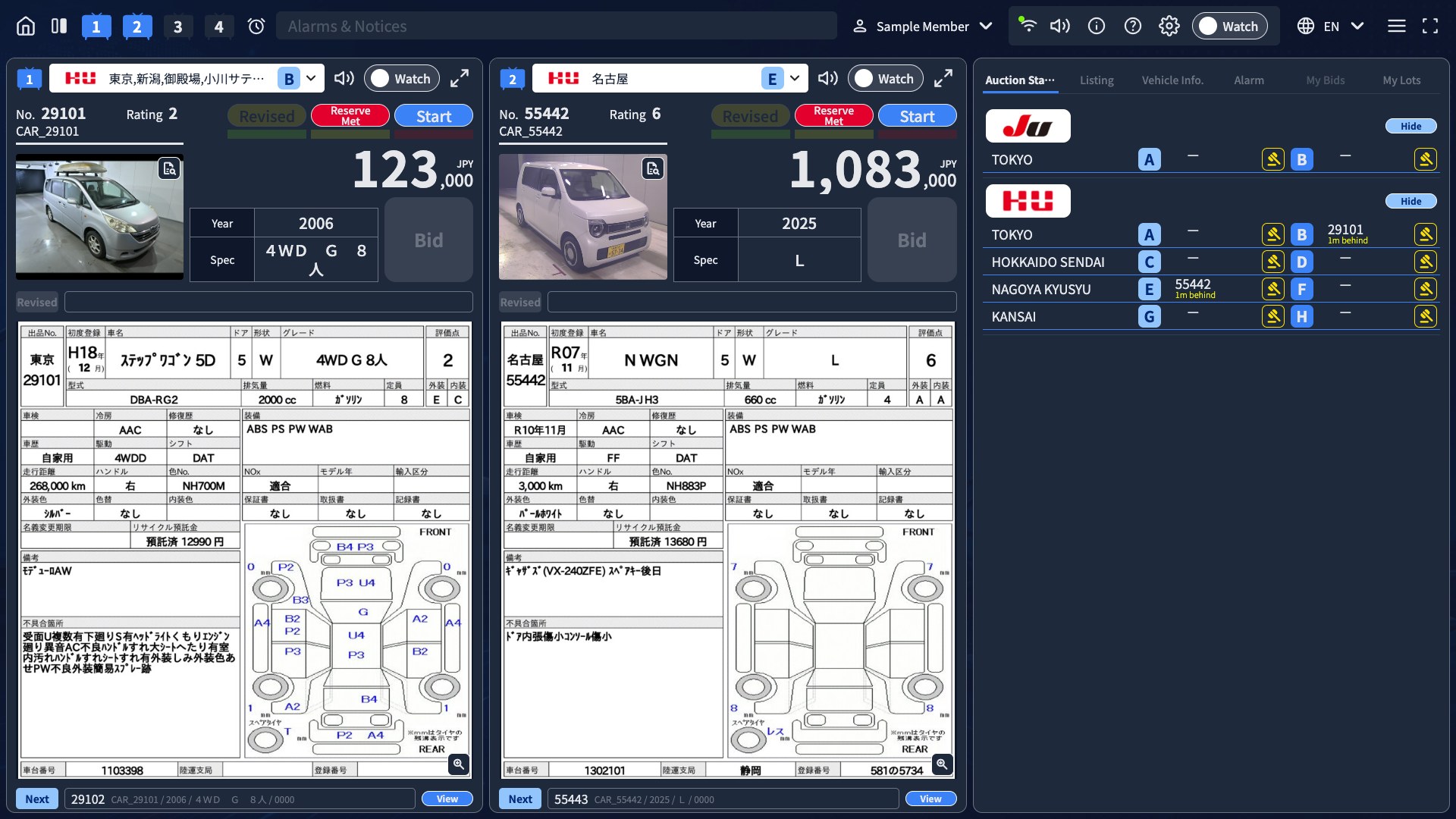Image resolution: width=1456 pixels, height=819 pixels.
Task: Open the settings gear icon
Action: 1169,27
